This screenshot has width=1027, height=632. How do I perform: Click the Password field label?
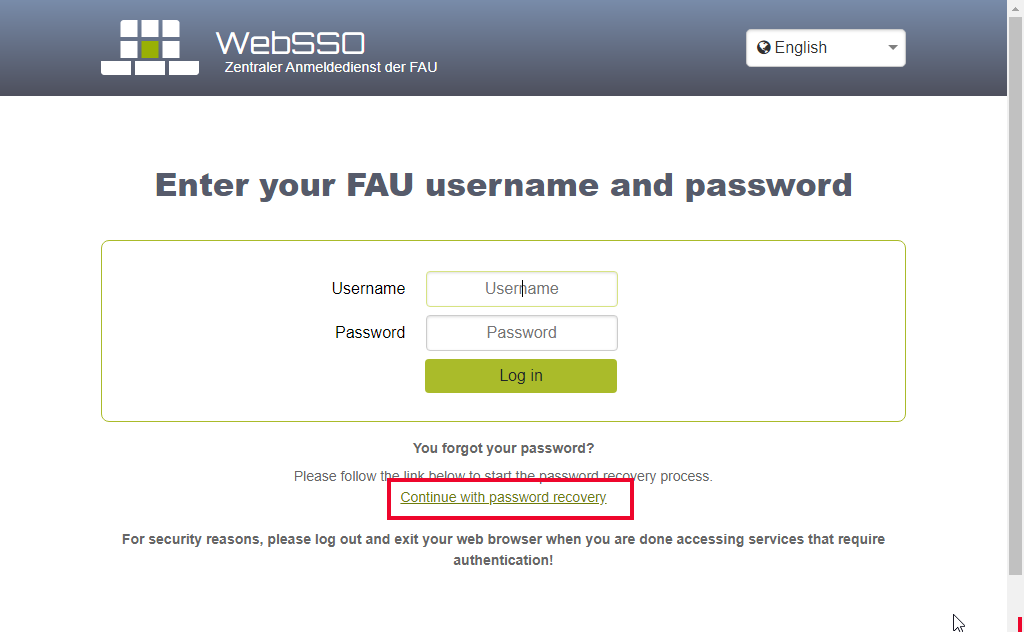click(370, 333)
